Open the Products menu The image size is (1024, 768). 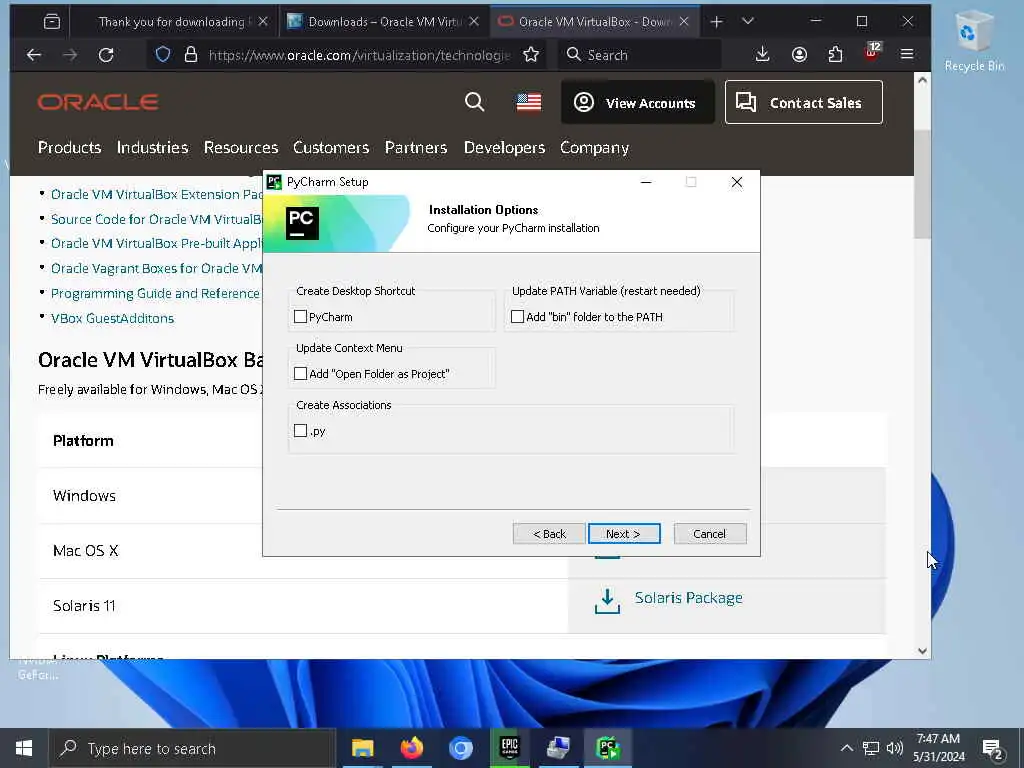point(69,148)
